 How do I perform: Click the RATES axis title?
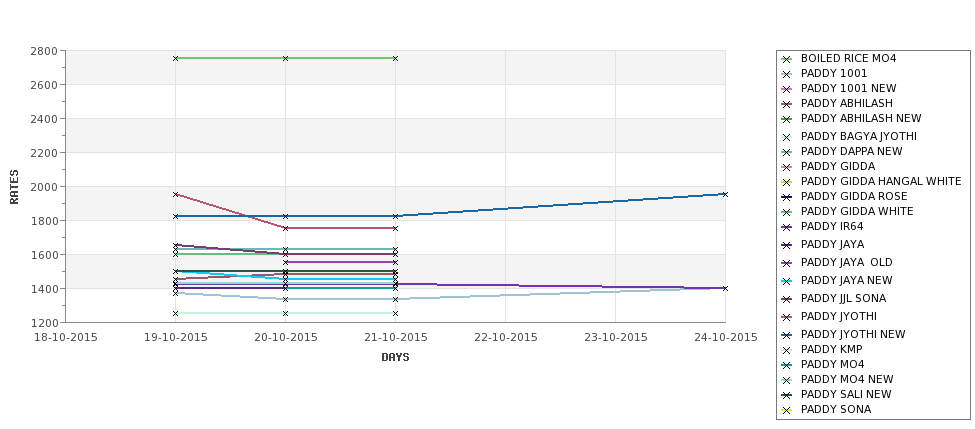click(x=14, y=187)
